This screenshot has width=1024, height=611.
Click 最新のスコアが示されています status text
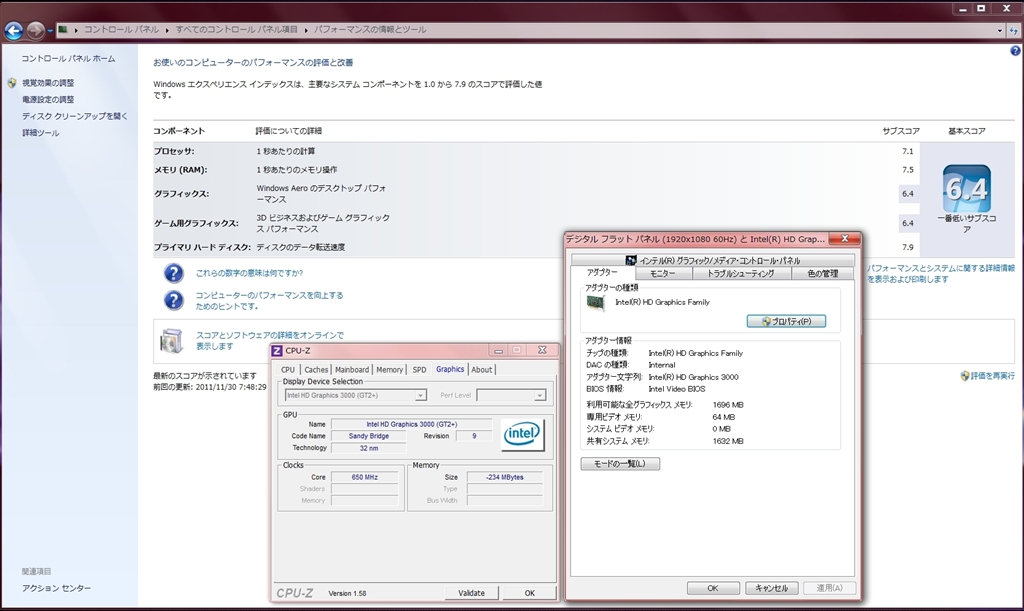point(205,376)
